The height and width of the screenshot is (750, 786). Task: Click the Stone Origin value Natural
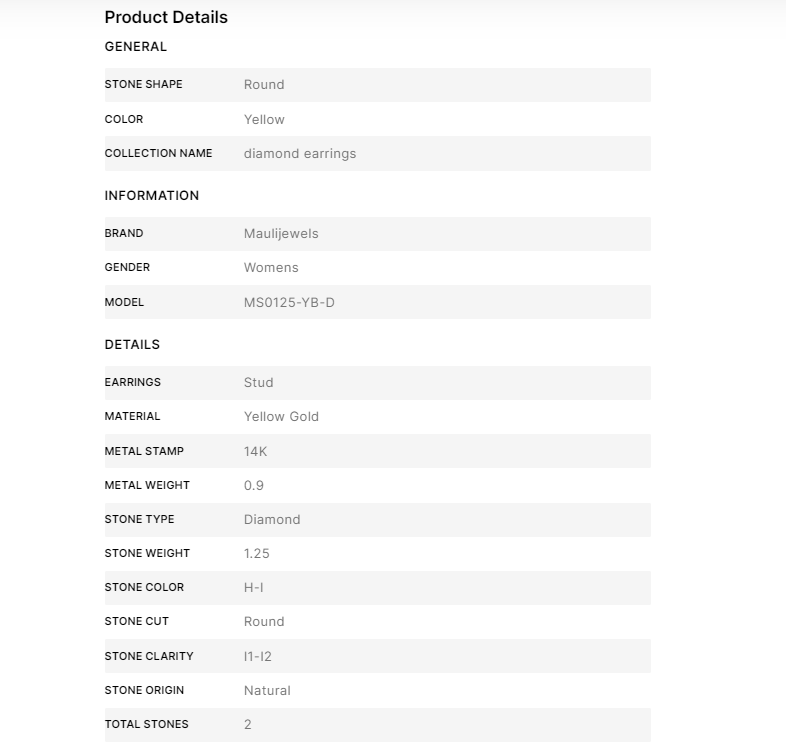[x=267, y=690]
